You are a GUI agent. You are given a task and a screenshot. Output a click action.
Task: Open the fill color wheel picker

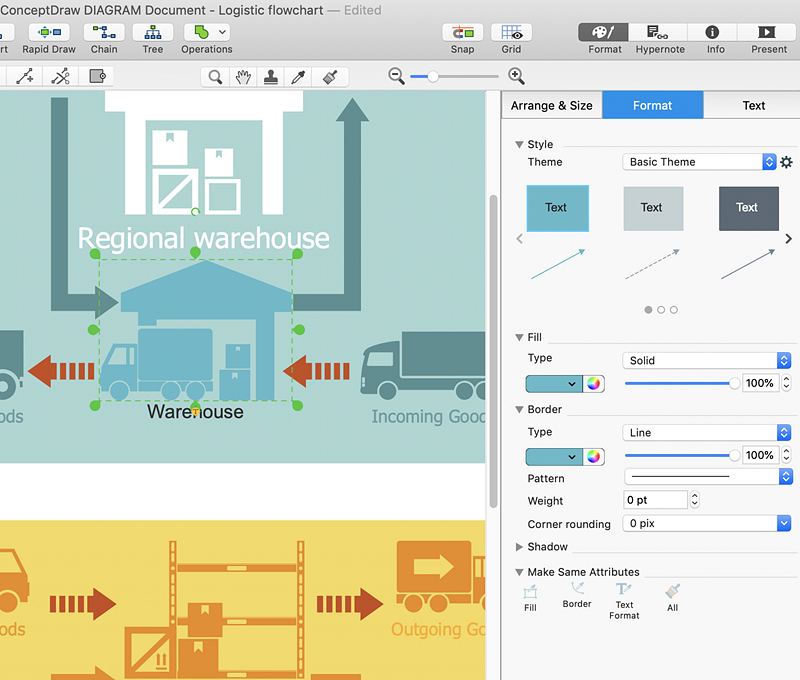pyautogui.click(x=594, y=383)
